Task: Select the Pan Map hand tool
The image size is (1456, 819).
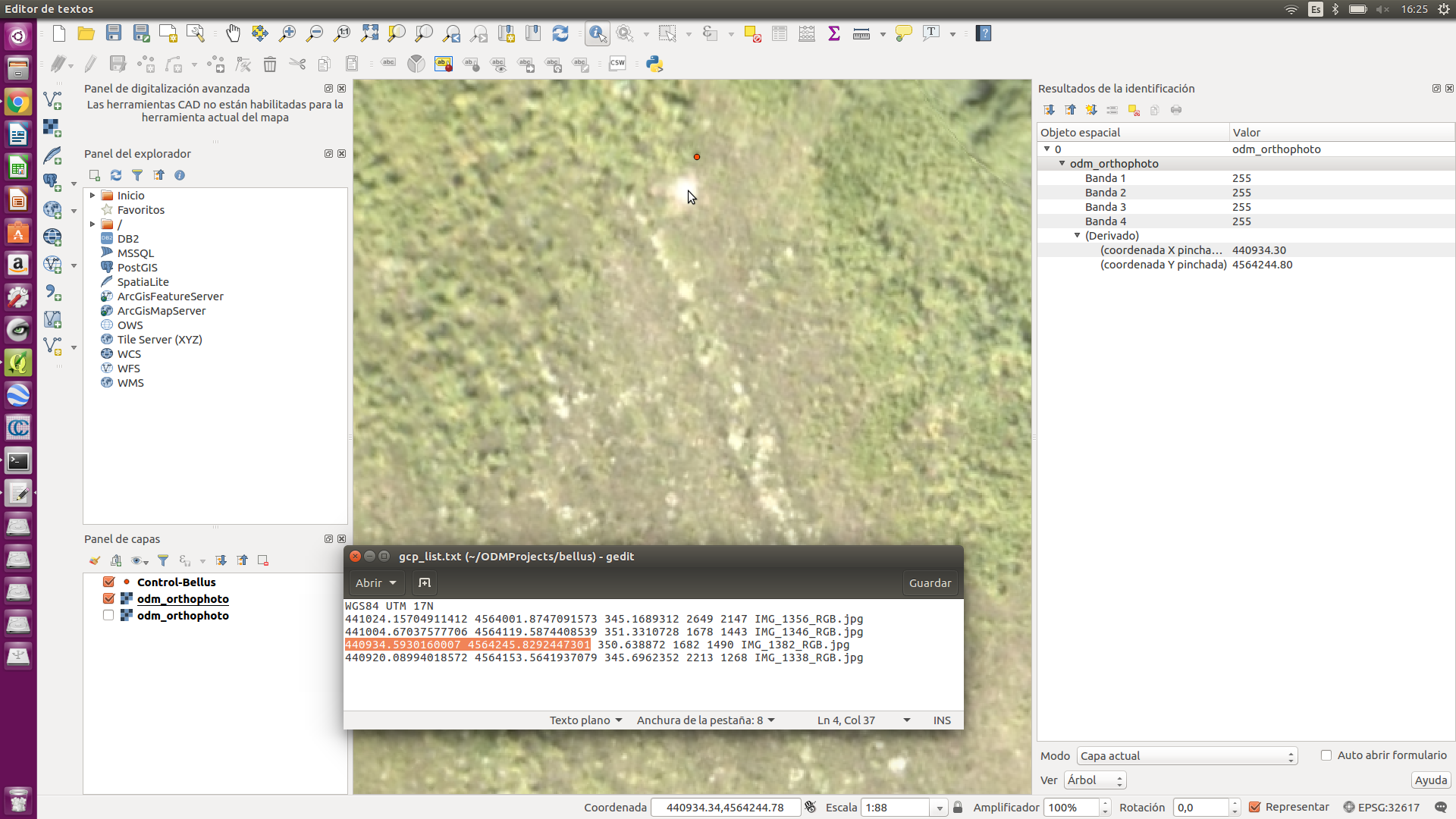Action: click(233, 33)
